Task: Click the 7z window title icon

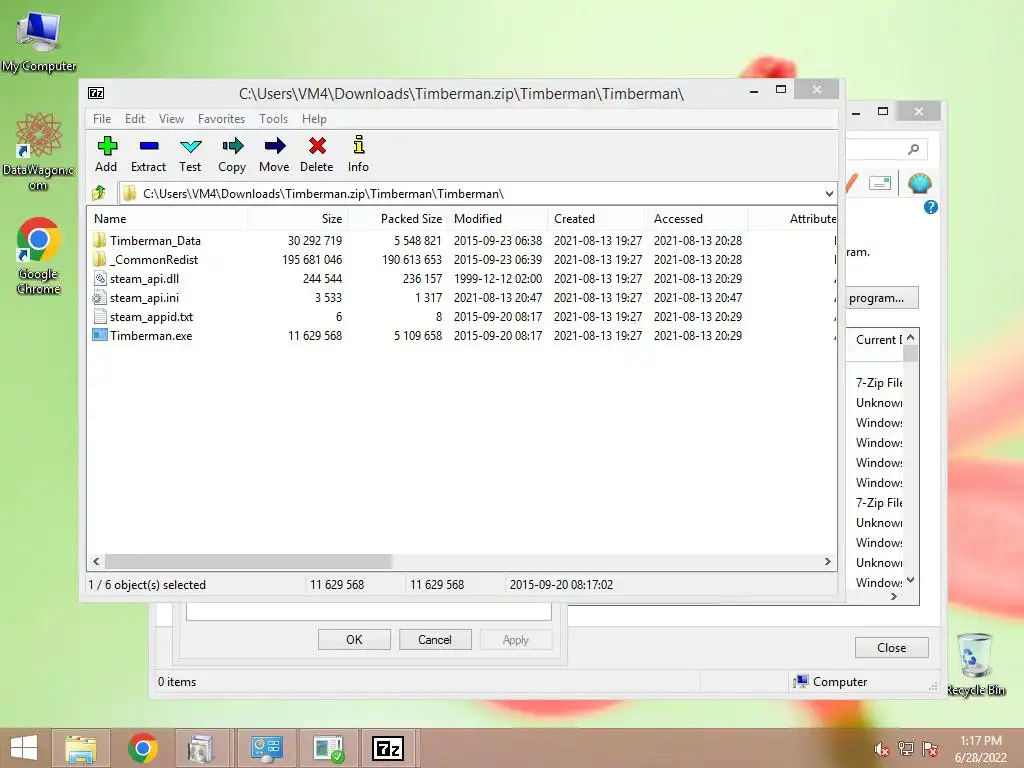Action: (96, 93)
